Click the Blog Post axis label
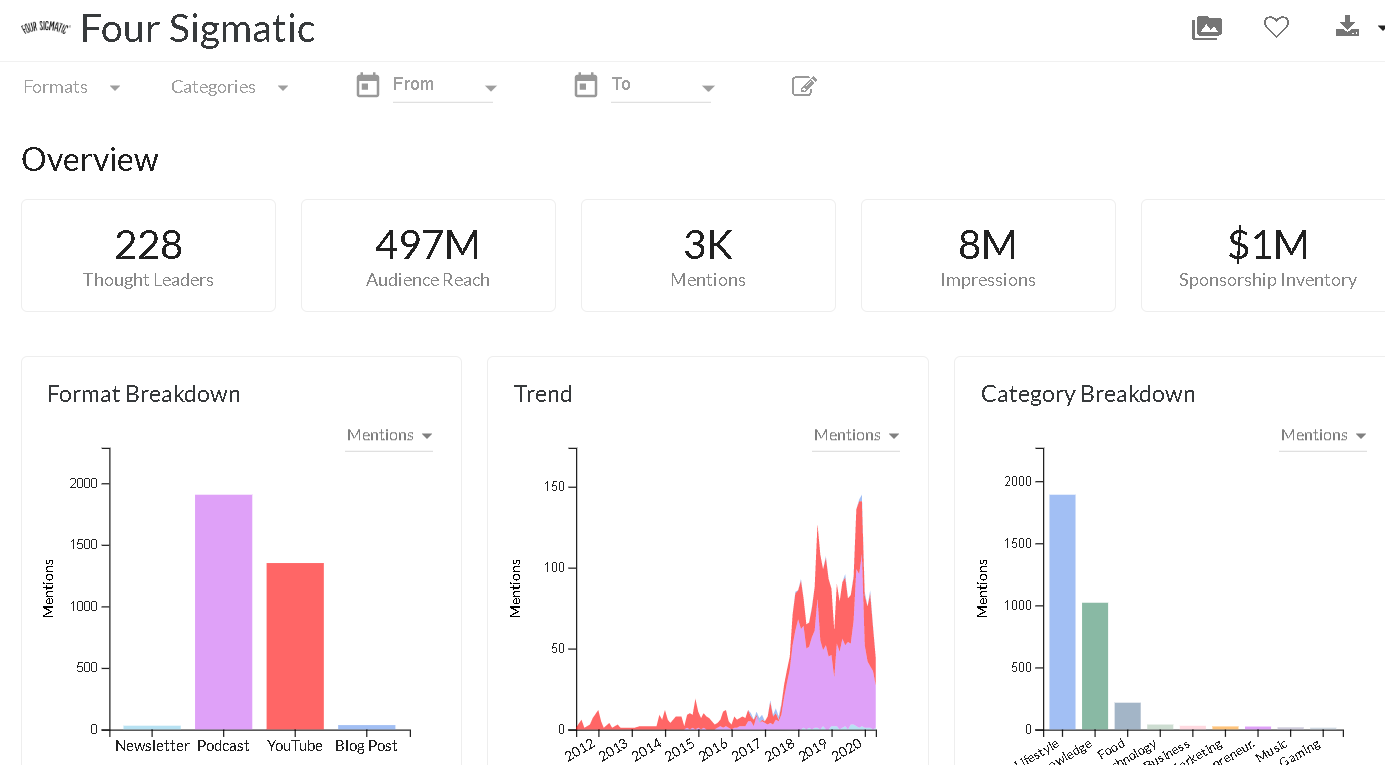This screenshot has width=1385, height=774. (x=367, y=746)
